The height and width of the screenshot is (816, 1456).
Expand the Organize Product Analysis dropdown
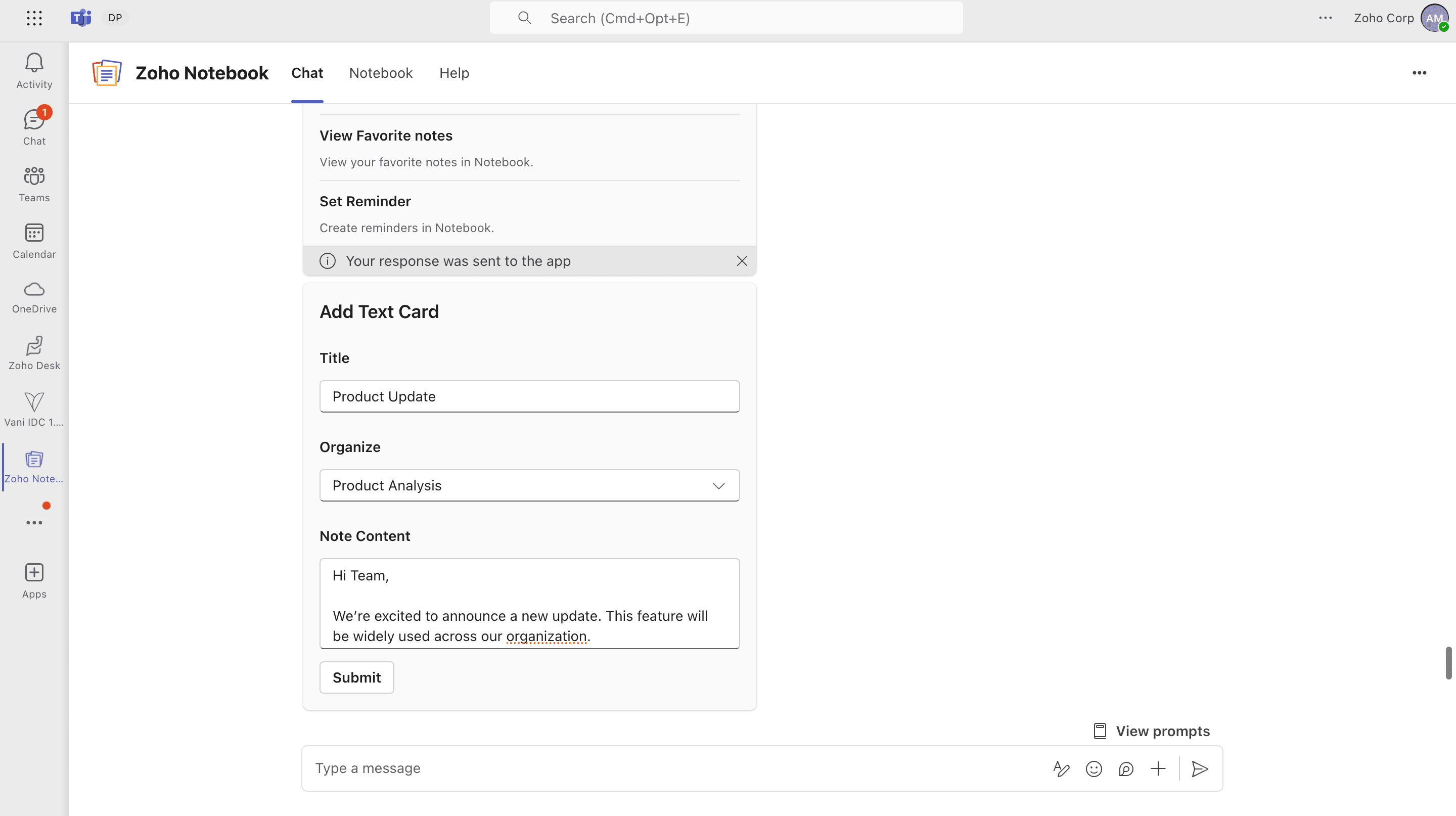tap(529, 485)
